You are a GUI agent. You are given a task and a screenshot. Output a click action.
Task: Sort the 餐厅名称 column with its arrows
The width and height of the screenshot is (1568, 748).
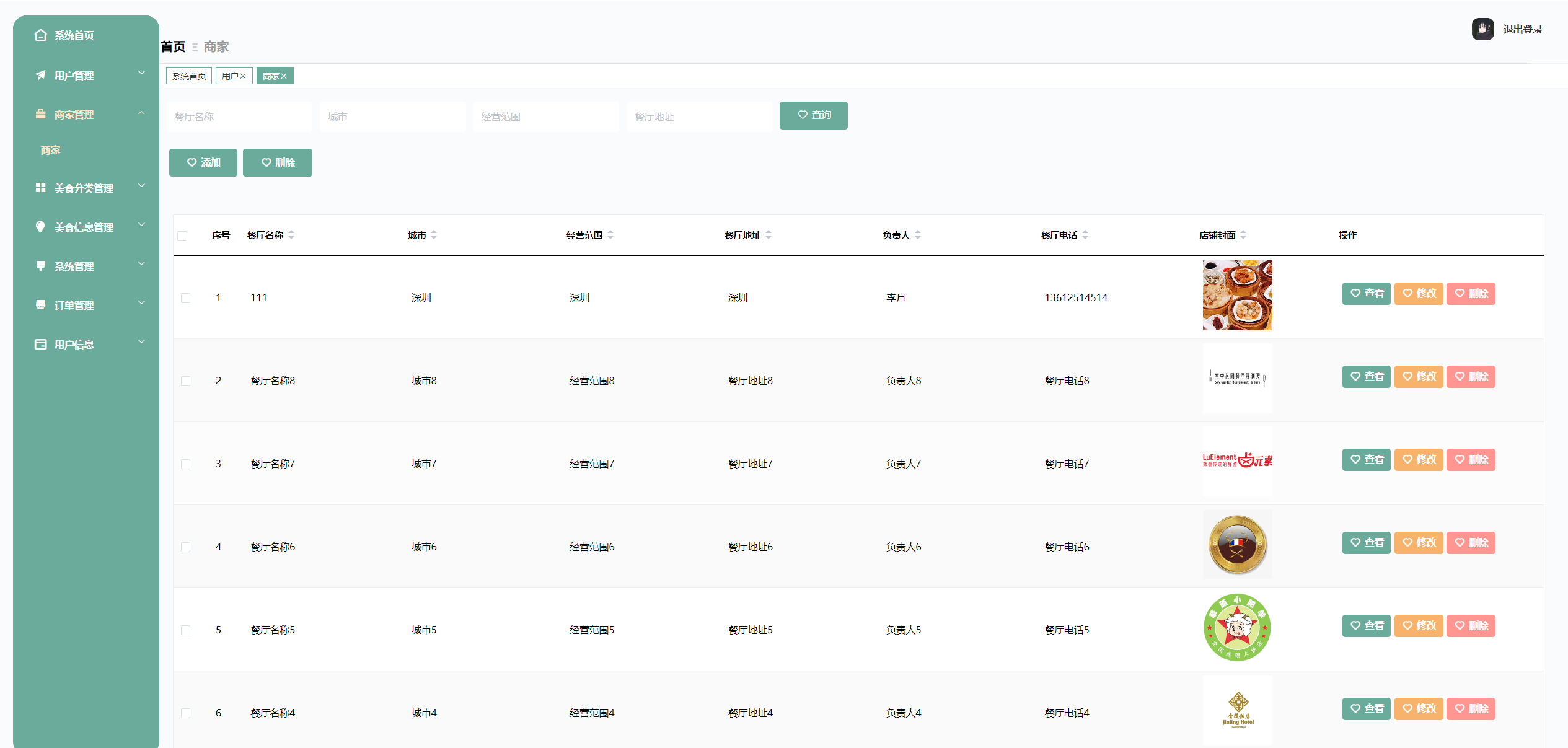(291, 235)
